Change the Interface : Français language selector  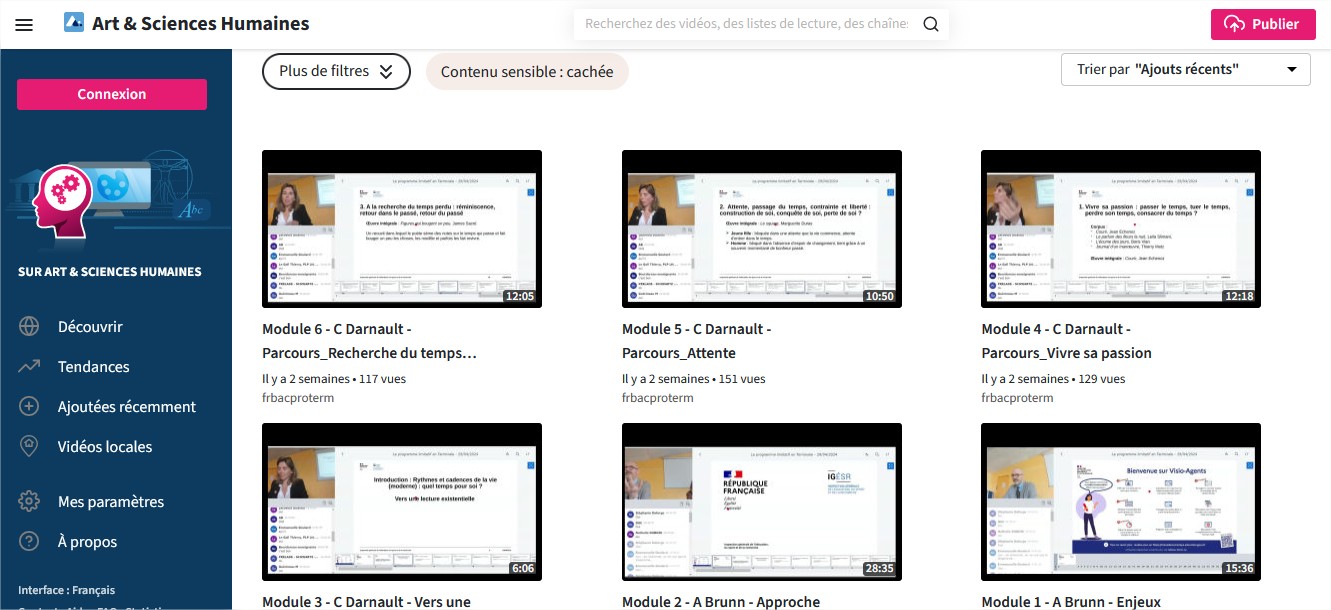point(66,590)
